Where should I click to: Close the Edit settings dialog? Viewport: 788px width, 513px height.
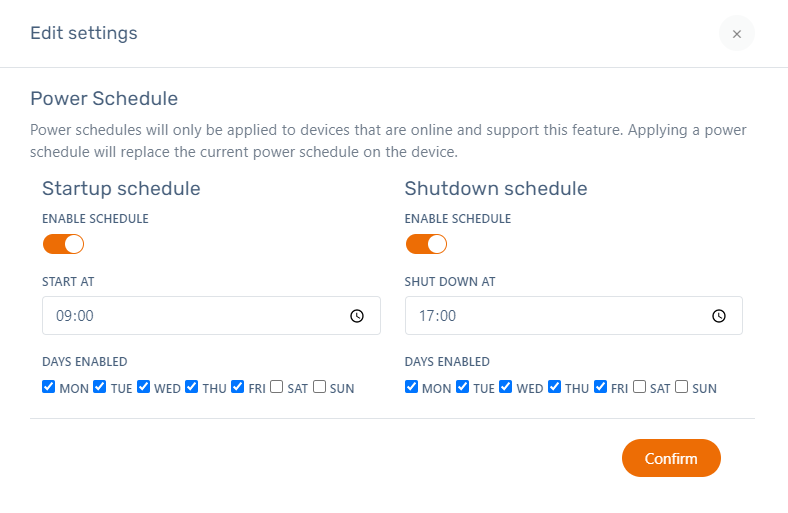pos(737,34)
